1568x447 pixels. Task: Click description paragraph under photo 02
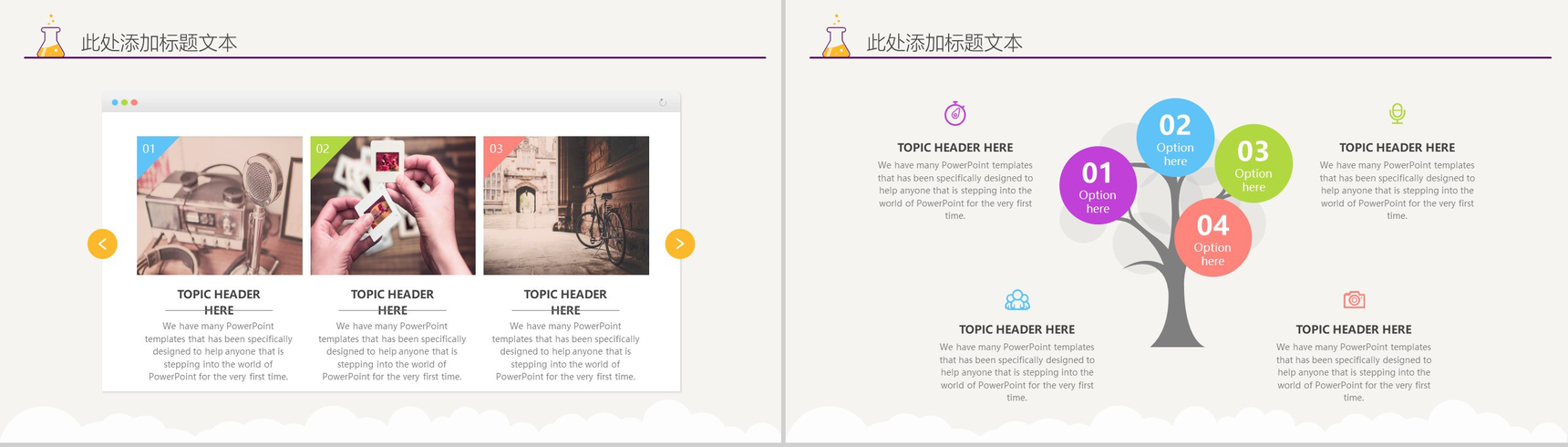392,351
